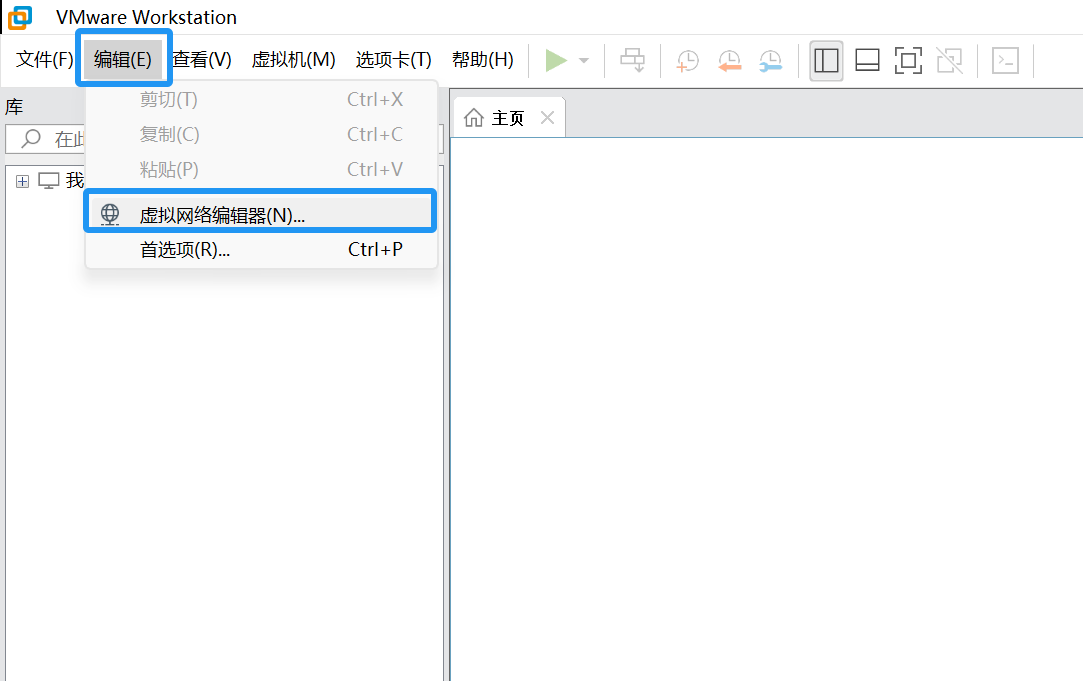This screenshot has width=1083, height=681.
Task: Select 虚拟网络编辑器(N)... menu entry
Action: tap(222, 215)
